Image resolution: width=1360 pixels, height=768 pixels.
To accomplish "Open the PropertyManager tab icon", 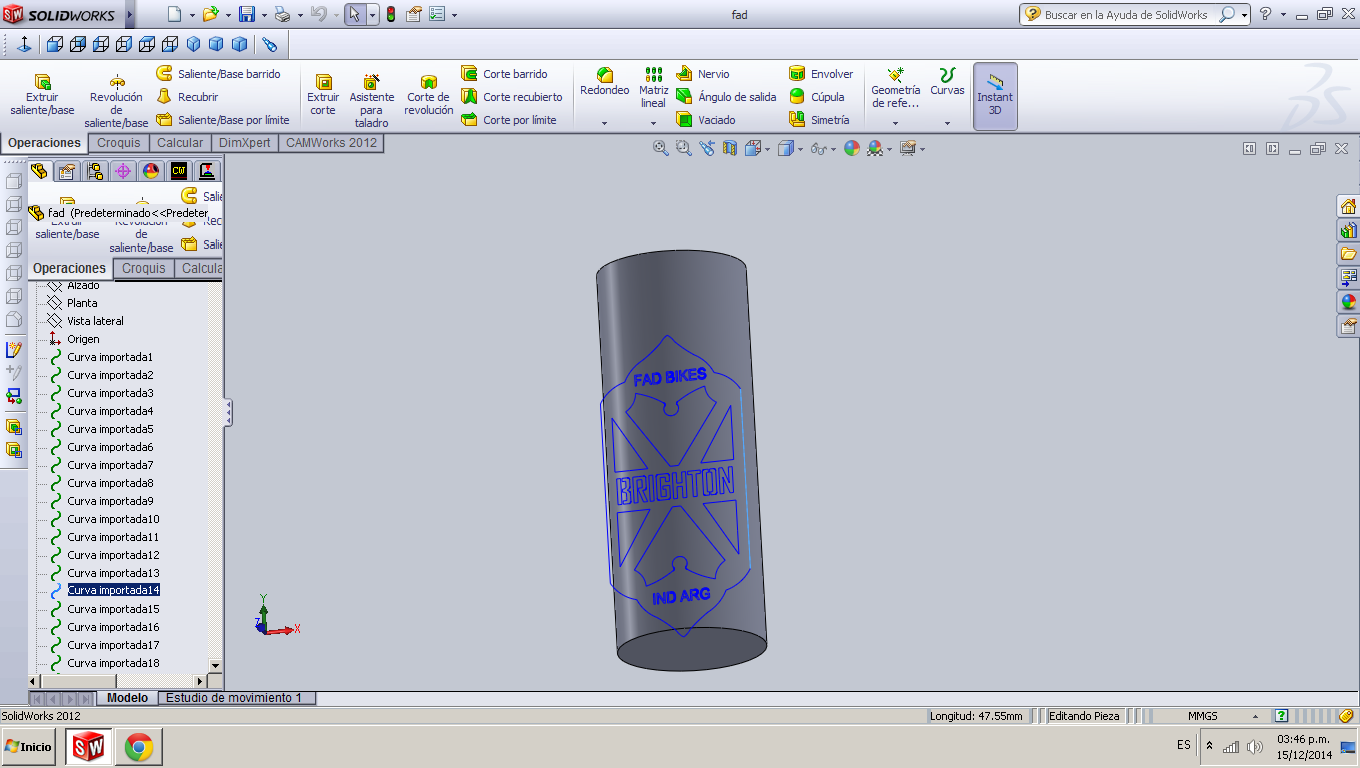I will [x=67, y=171].
